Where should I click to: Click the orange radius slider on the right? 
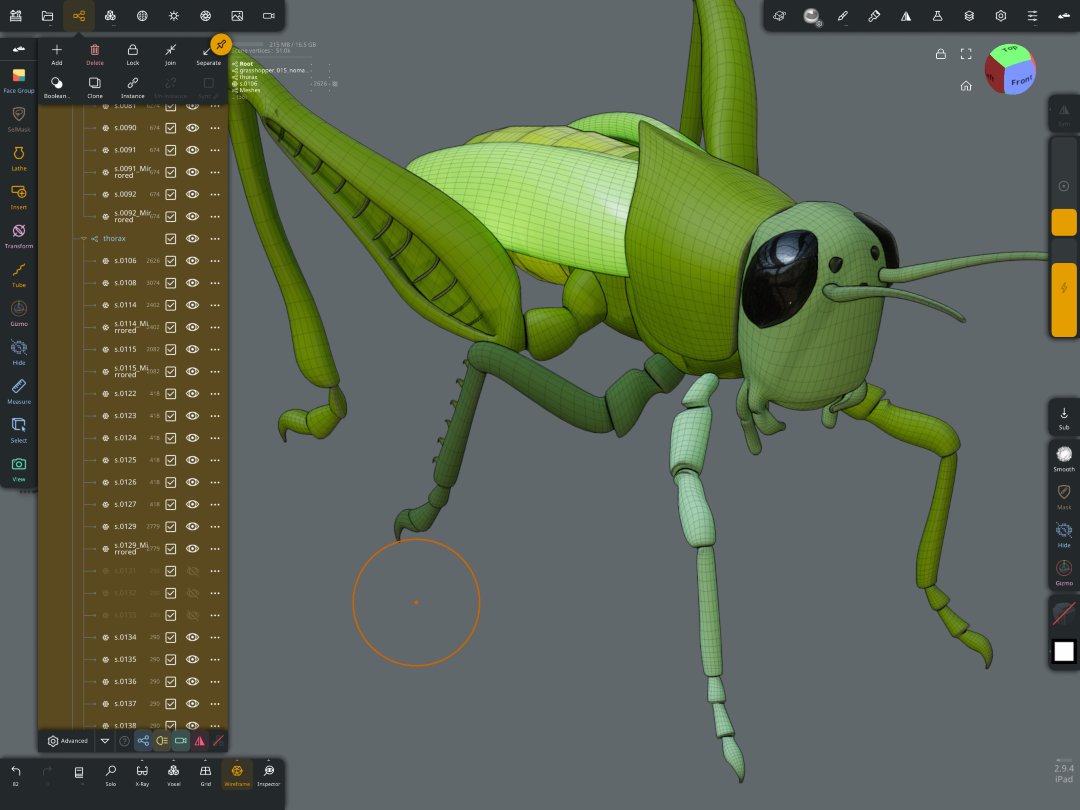point(1063,222)
